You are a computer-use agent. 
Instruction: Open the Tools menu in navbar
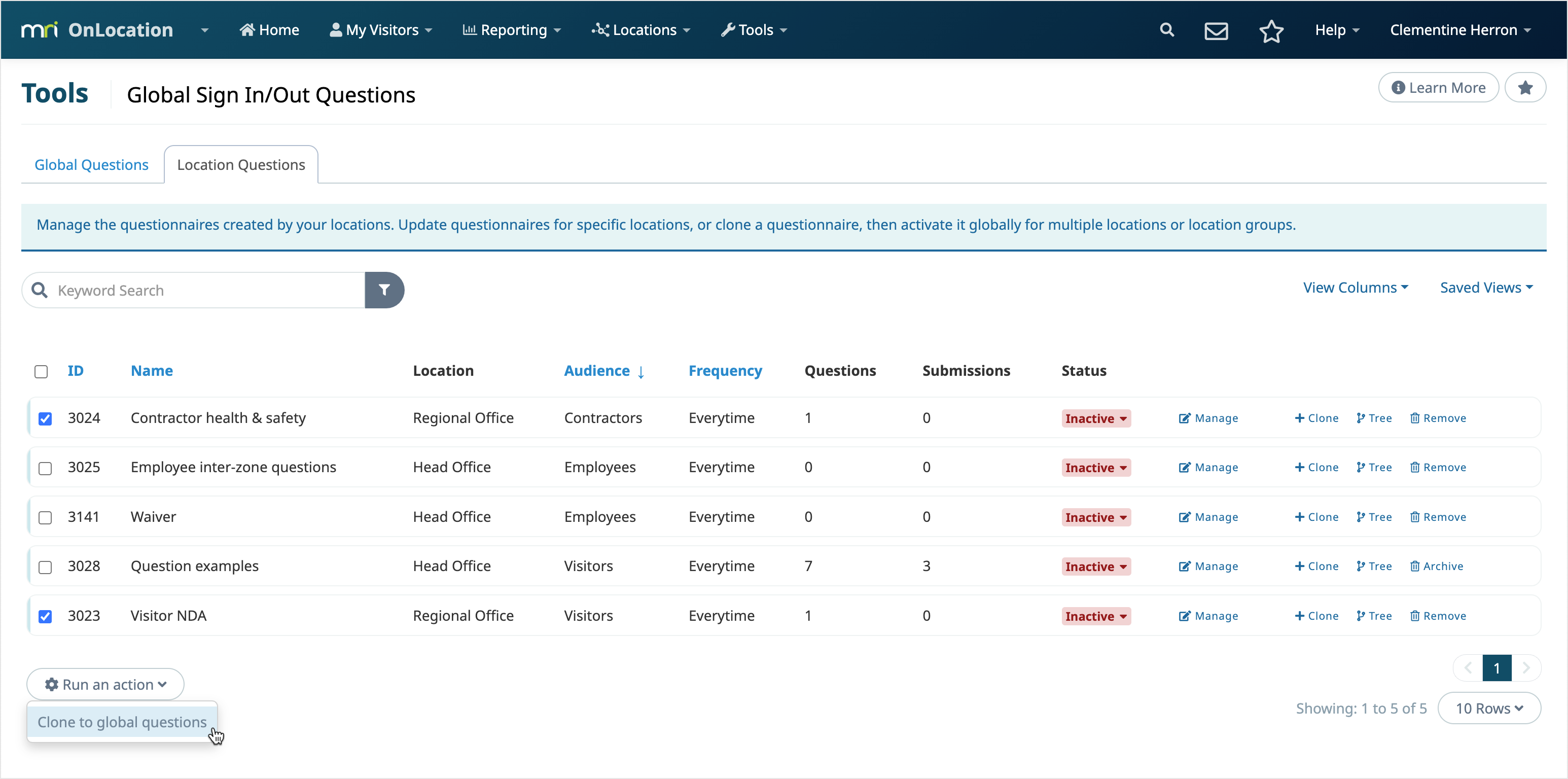tap(754, 30)
